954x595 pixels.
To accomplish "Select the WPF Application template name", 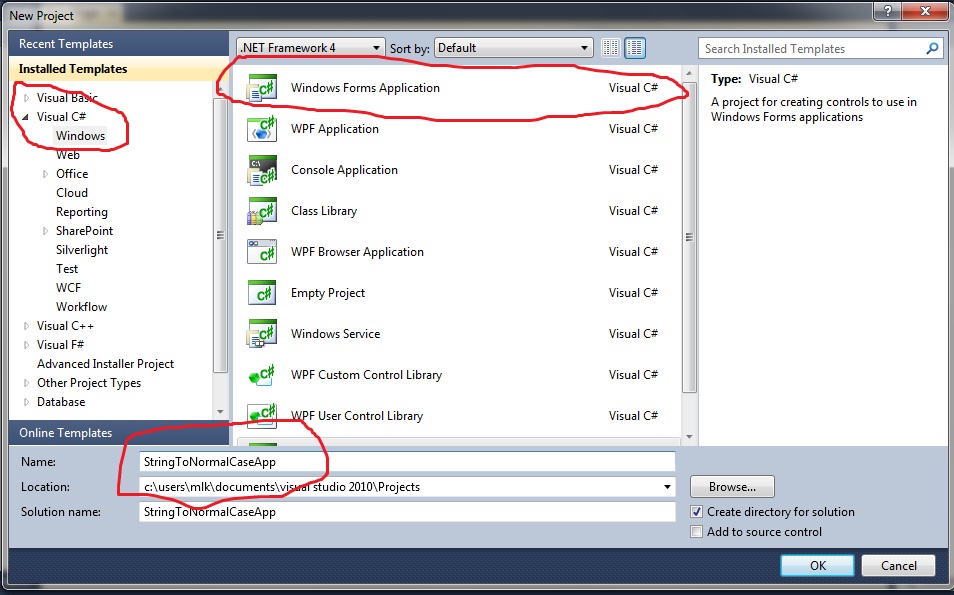I will coord(335,128).
